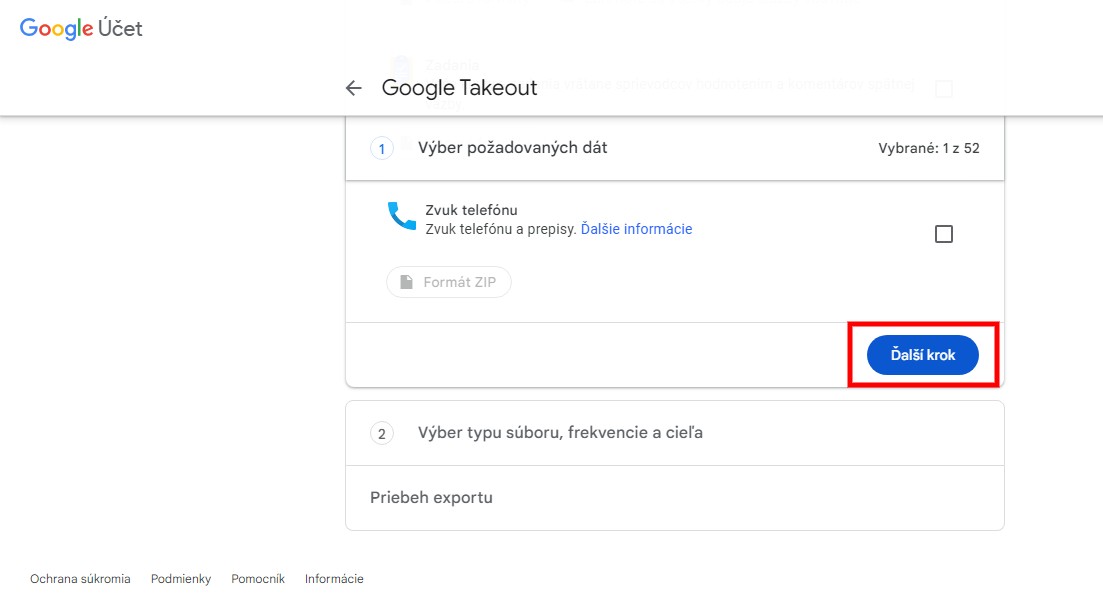
Task: Open the Informácie footer link
Action: pyautogui.click(x=334, y=579)
